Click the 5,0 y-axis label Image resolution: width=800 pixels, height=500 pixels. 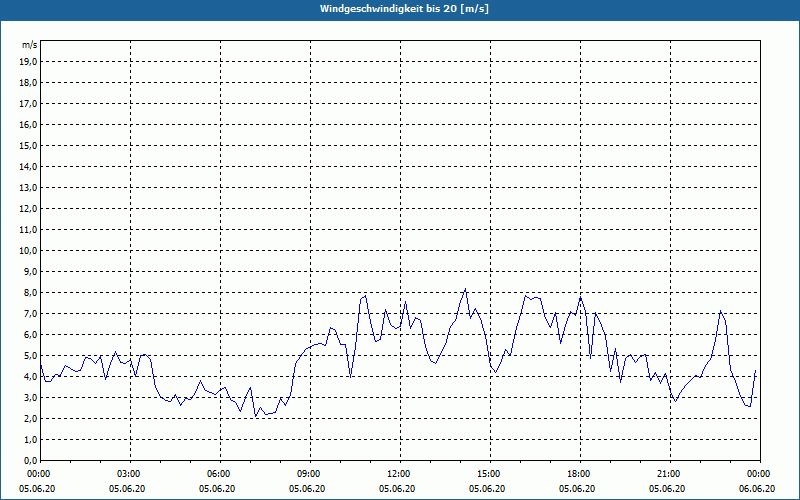coord(30,356)
